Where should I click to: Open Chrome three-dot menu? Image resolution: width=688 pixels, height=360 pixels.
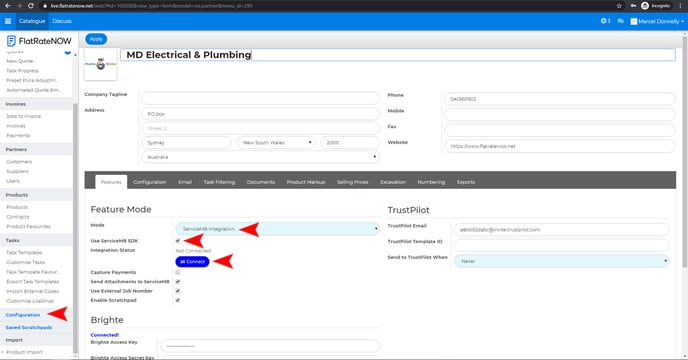pyautogui.click(x=681, y=6)
